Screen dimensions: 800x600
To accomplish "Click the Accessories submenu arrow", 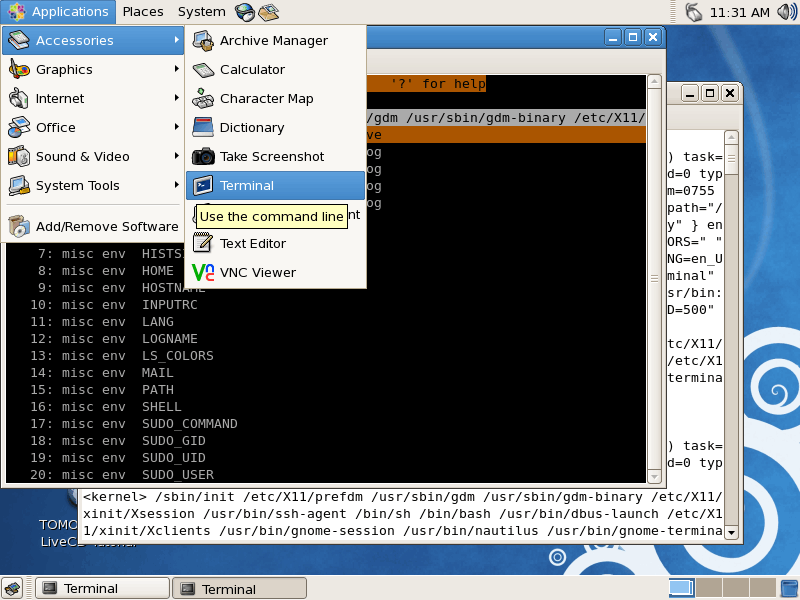I will click(177, 39).
